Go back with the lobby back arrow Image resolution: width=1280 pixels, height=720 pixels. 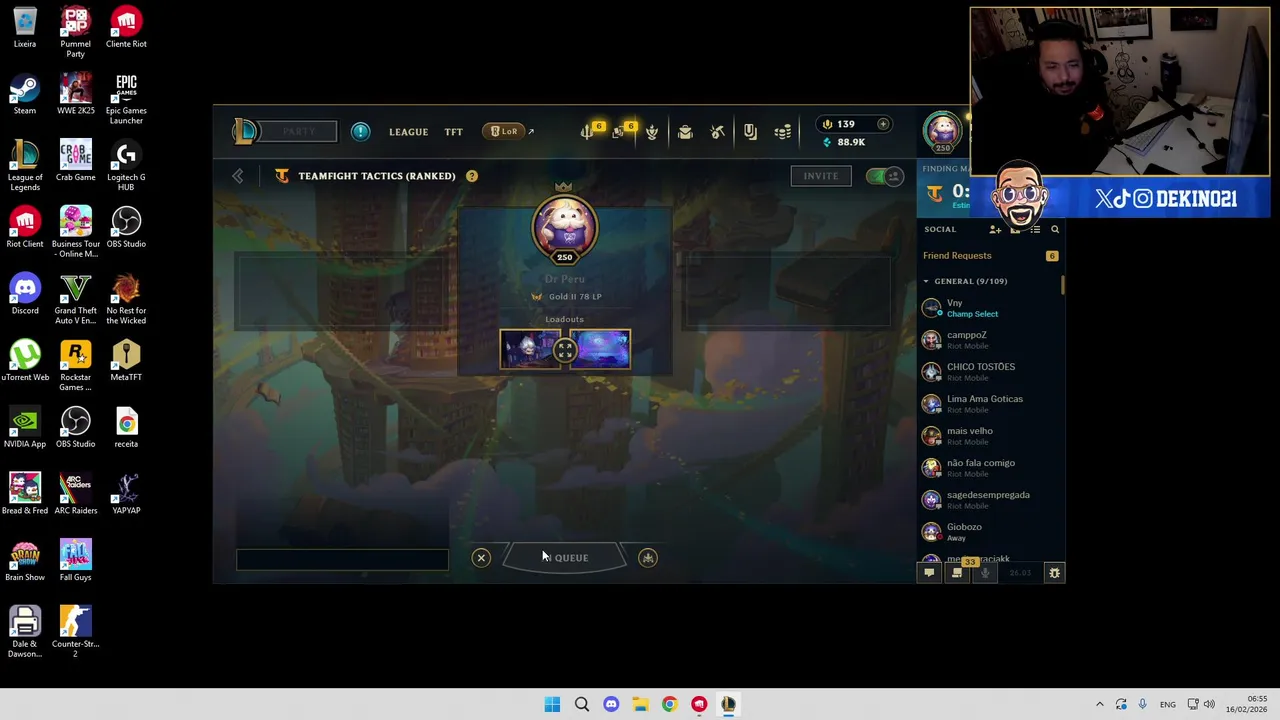[238, 176]
